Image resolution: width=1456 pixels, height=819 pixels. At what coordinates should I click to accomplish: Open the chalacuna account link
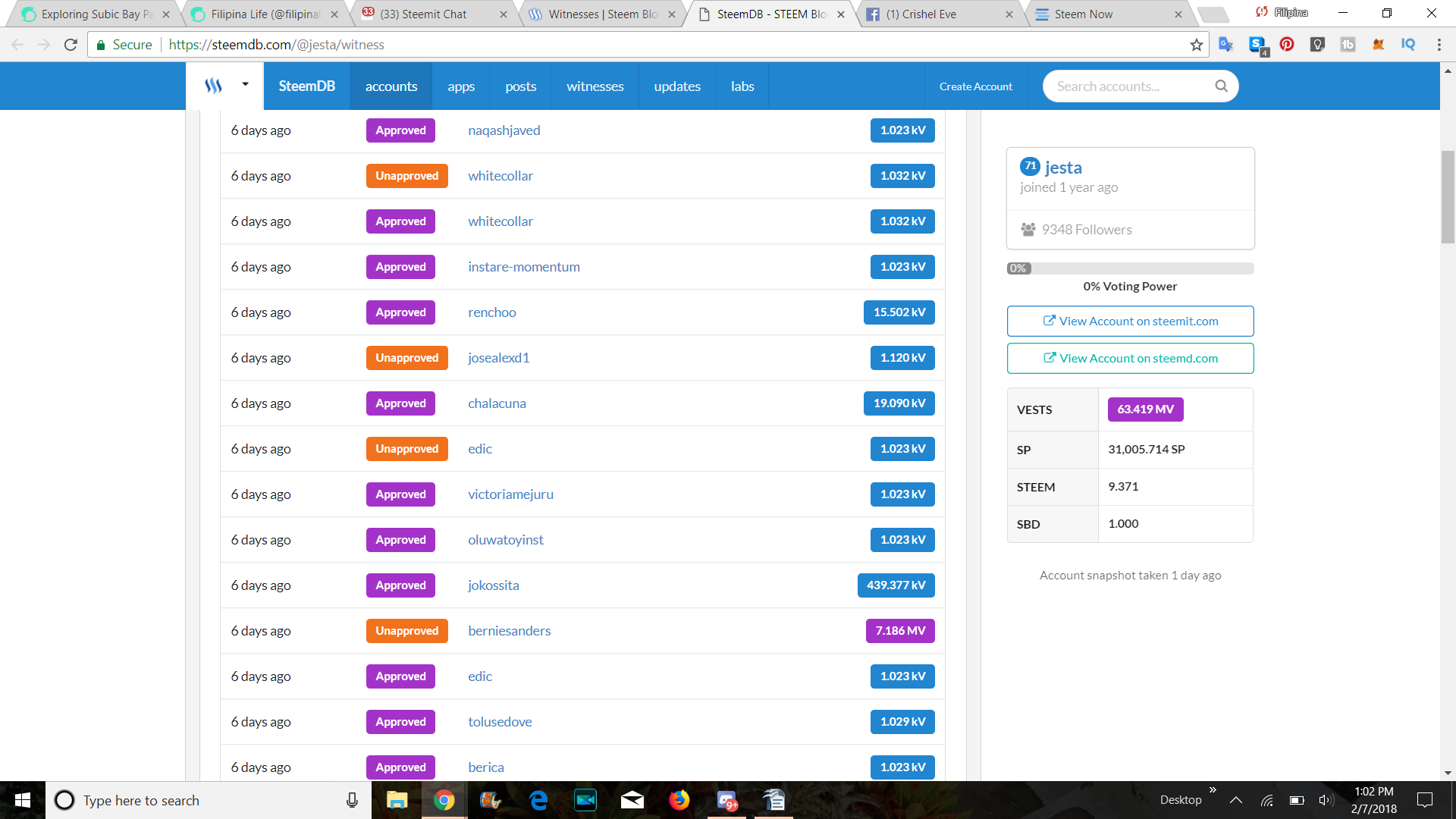click(x=496, y=403)
